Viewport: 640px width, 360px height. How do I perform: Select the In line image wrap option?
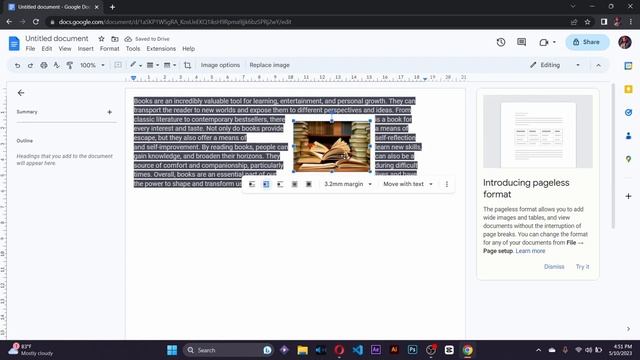(x=252, y=184)
